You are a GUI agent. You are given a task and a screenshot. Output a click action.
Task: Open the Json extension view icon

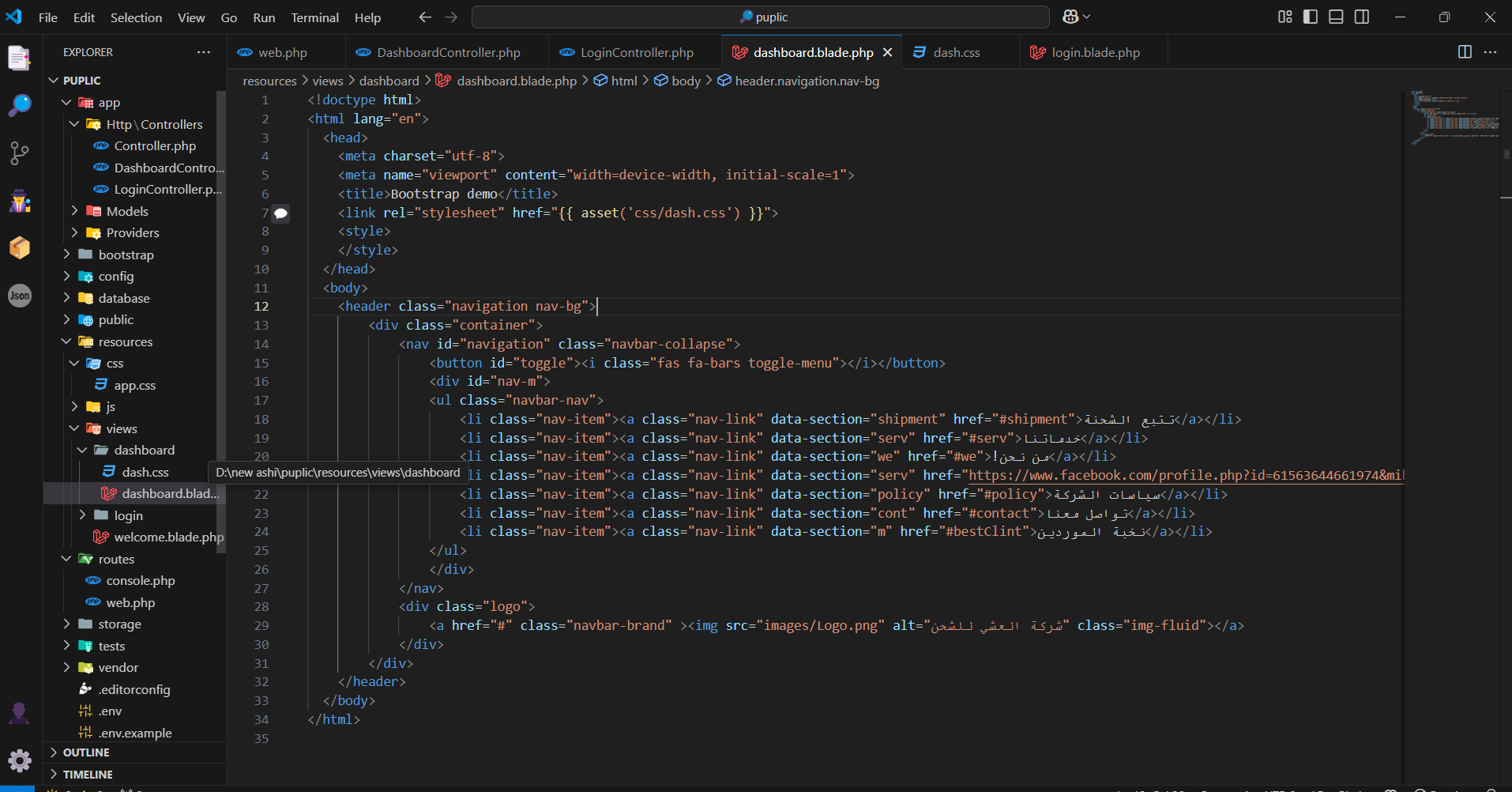tap(19, 296)
